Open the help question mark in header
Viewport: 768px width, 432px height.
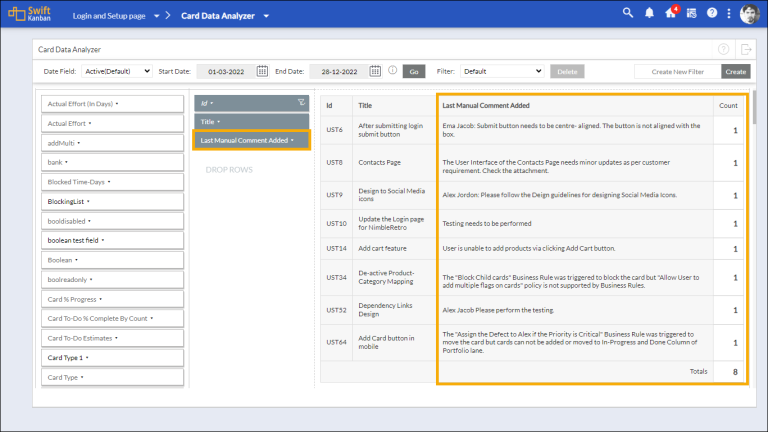pos(712,13)
